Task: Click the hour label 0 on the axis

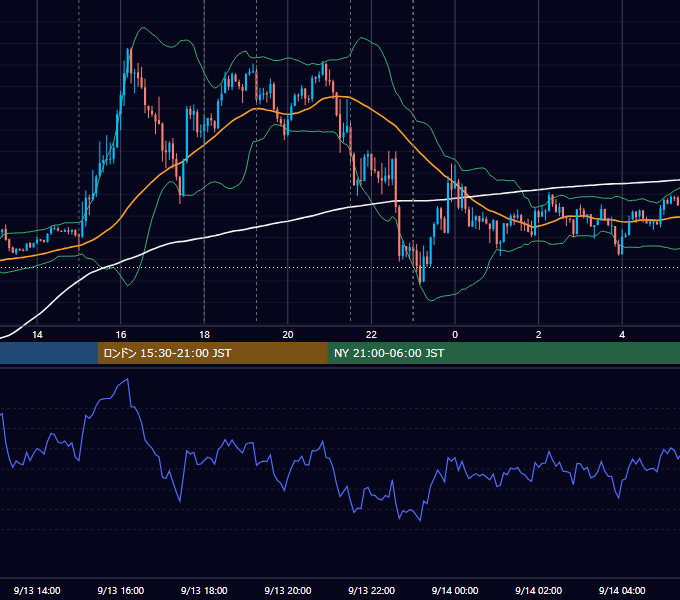Action: coord(455,335)
